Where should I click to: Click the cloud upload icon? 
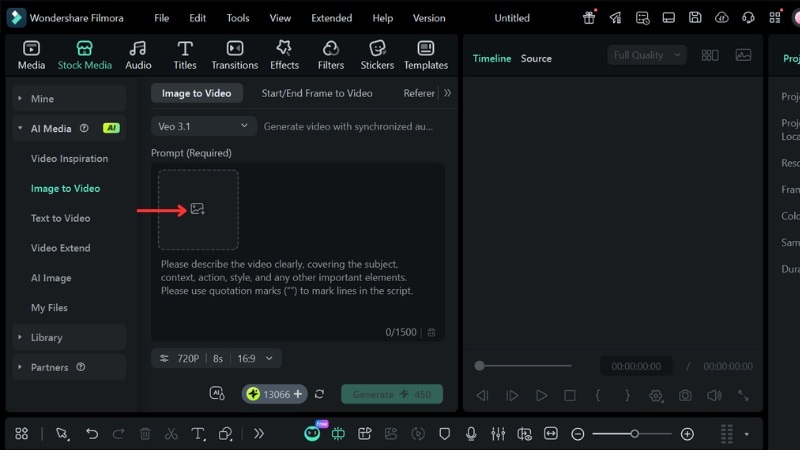click(x=721, y=18)
